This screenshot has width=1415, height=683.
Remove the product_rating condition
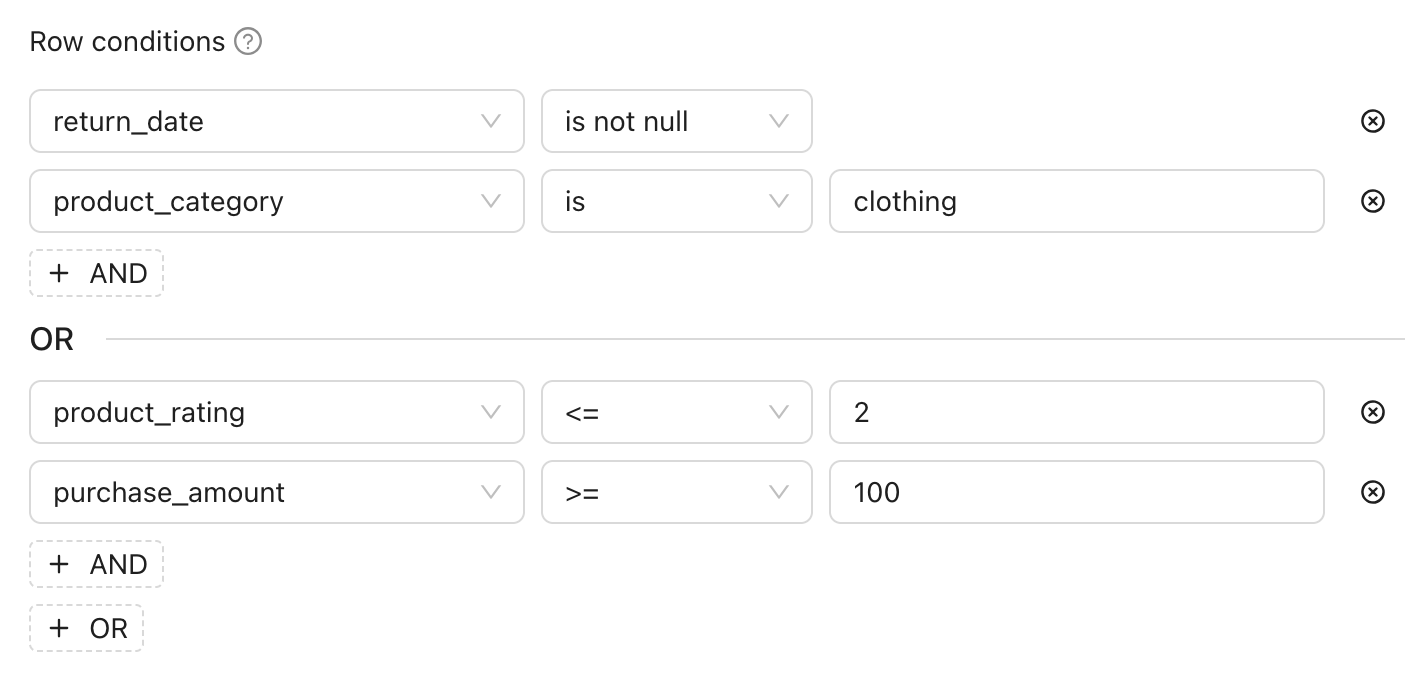[1371, 412]
